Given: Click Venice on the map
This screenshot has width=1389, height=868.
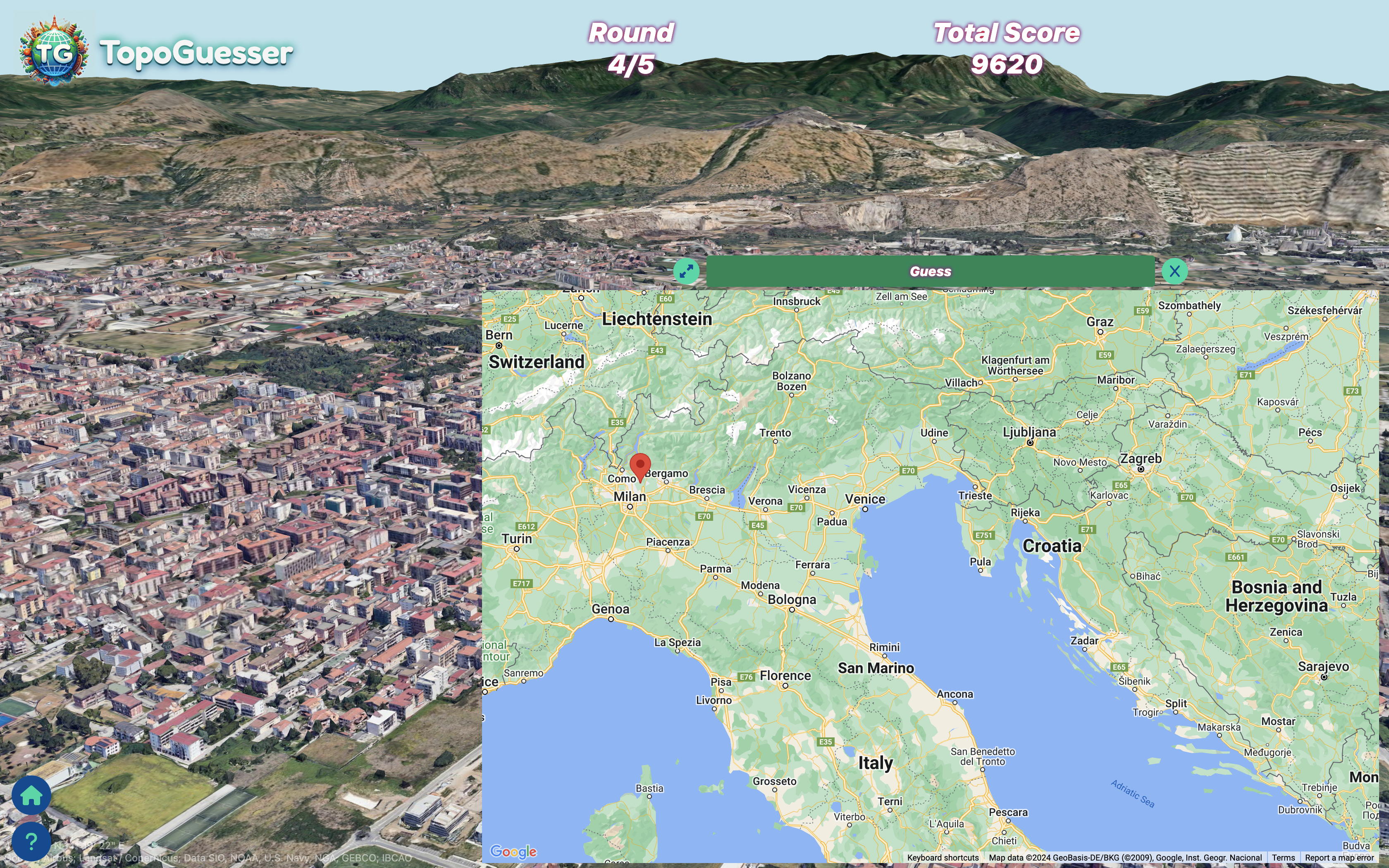Looking at the screenshot, I should [x=865, y=499].
